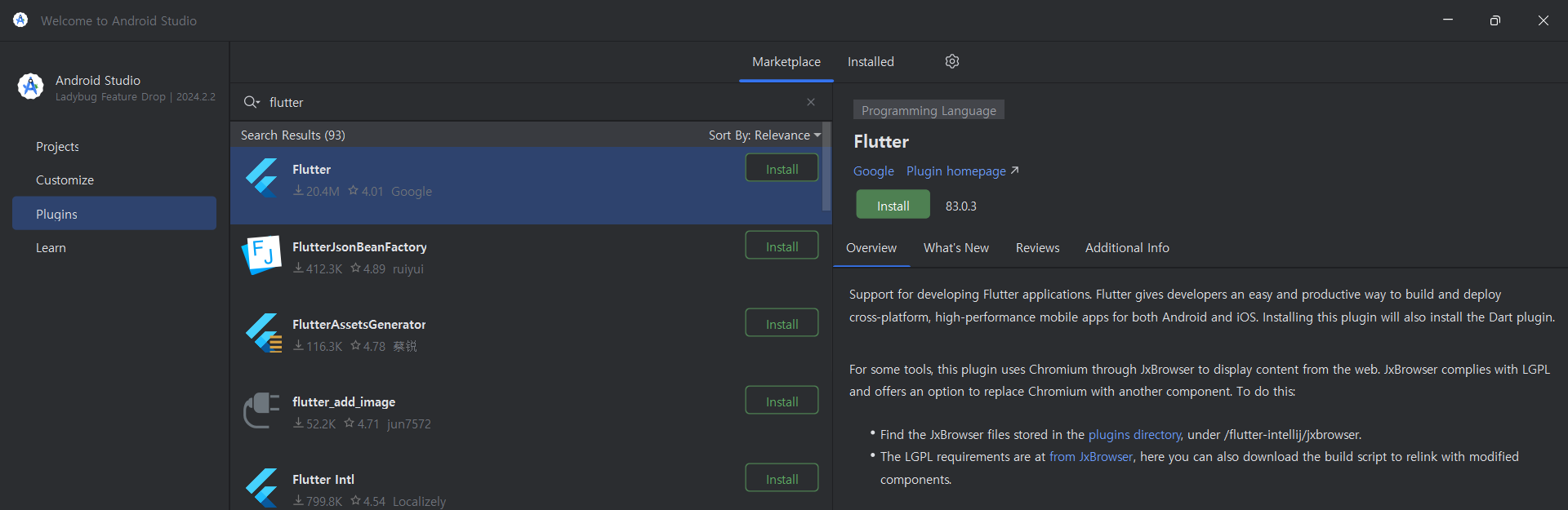Install Flutter from the search results list
Viewport: 1568px width, 510px height.
[x=782, y=168]
